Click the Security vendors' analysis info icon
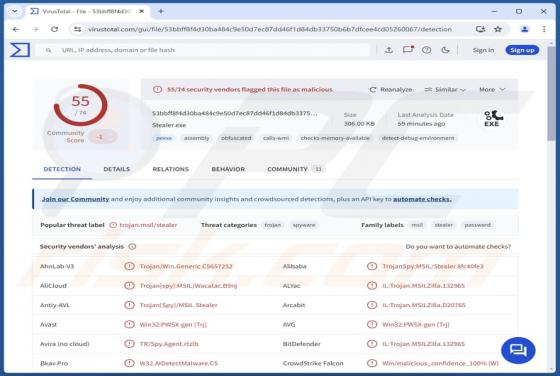 click(x=132, y=246)
